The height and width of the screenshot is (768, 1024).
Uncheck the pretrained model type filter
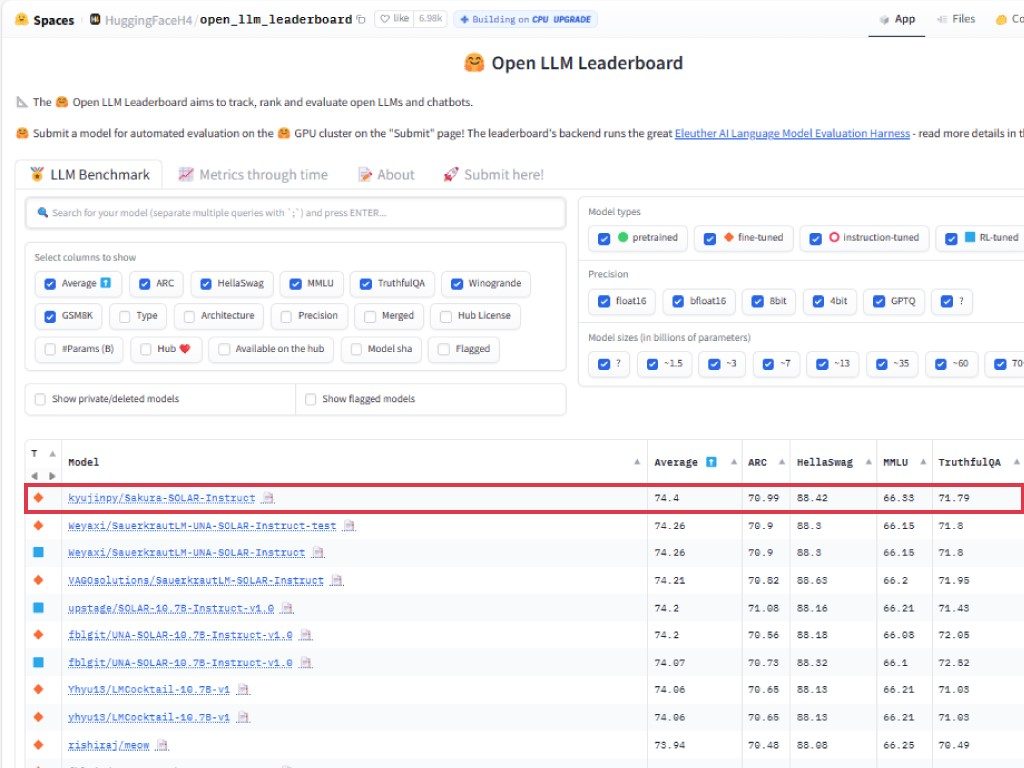point(603,239)
